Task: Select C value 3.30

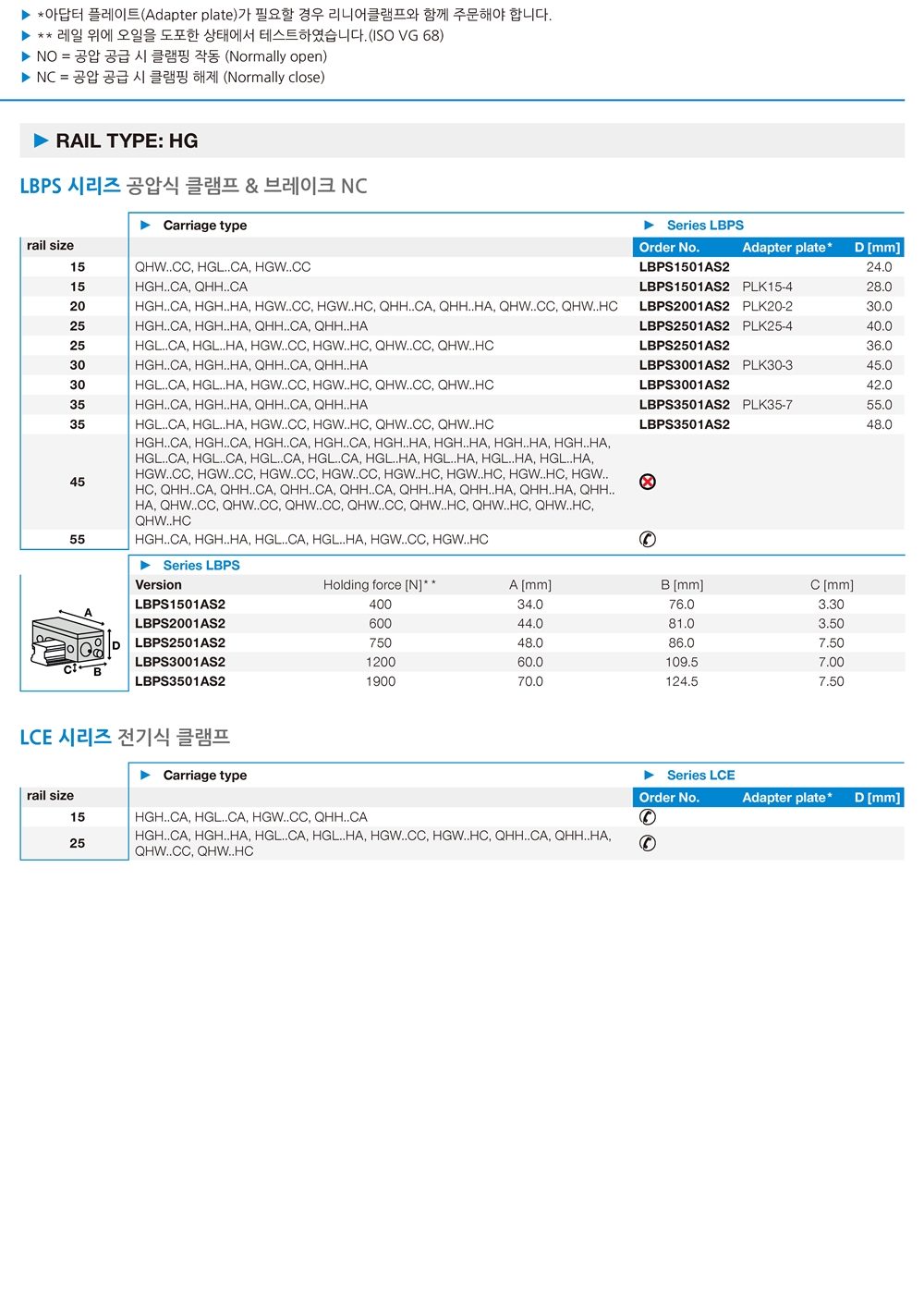Action: [x=832, y=605]
